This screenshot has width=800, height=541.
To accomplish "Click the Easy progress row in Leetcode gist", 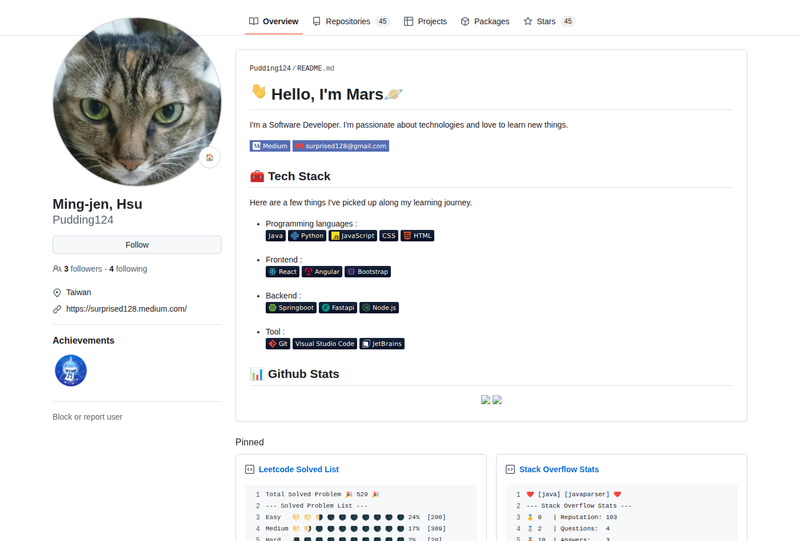I will (x=356, y=517).
